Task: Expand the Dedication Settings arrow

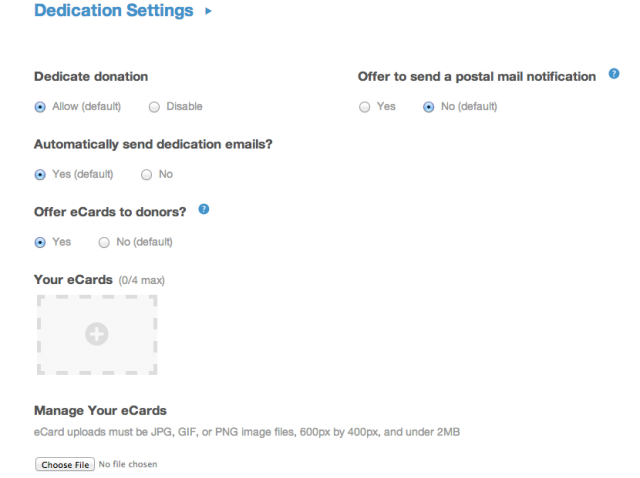Action: (209, 11)
